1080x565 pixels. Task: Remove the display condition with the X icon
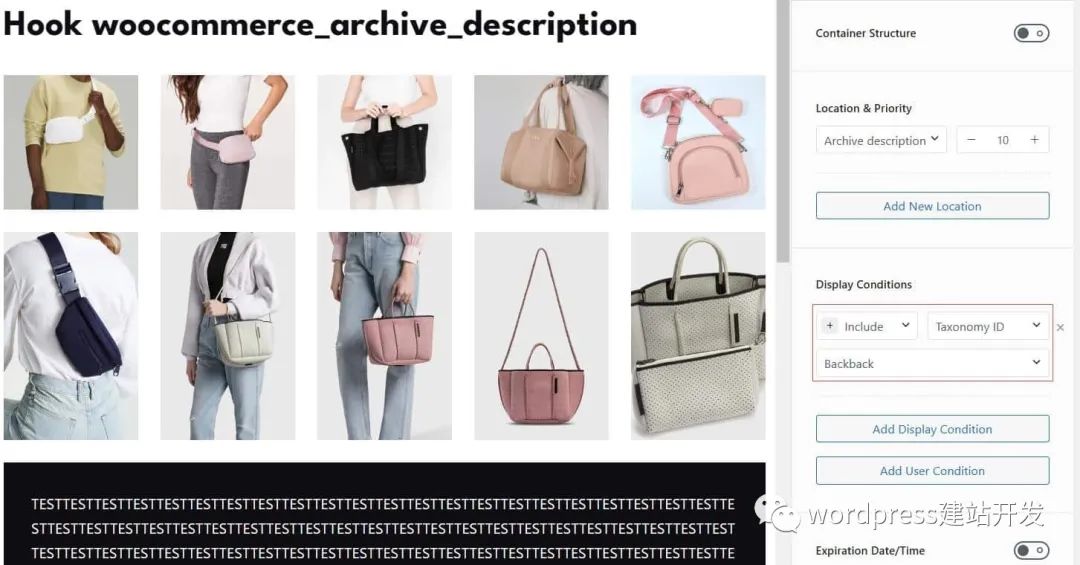tap(1060, 327)
